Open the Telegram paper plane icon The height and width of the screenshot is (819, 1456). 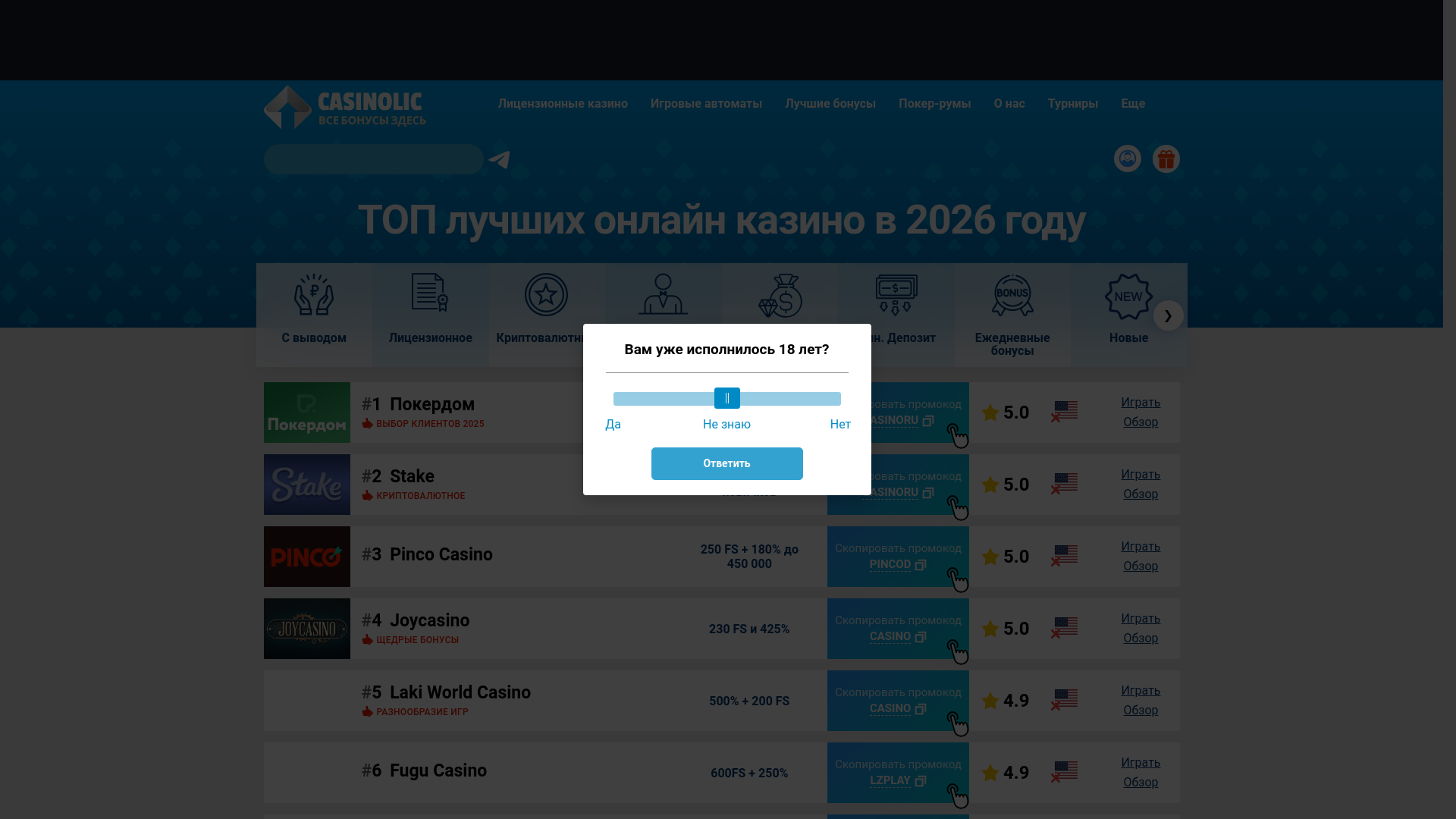click(x=499, y=159)
